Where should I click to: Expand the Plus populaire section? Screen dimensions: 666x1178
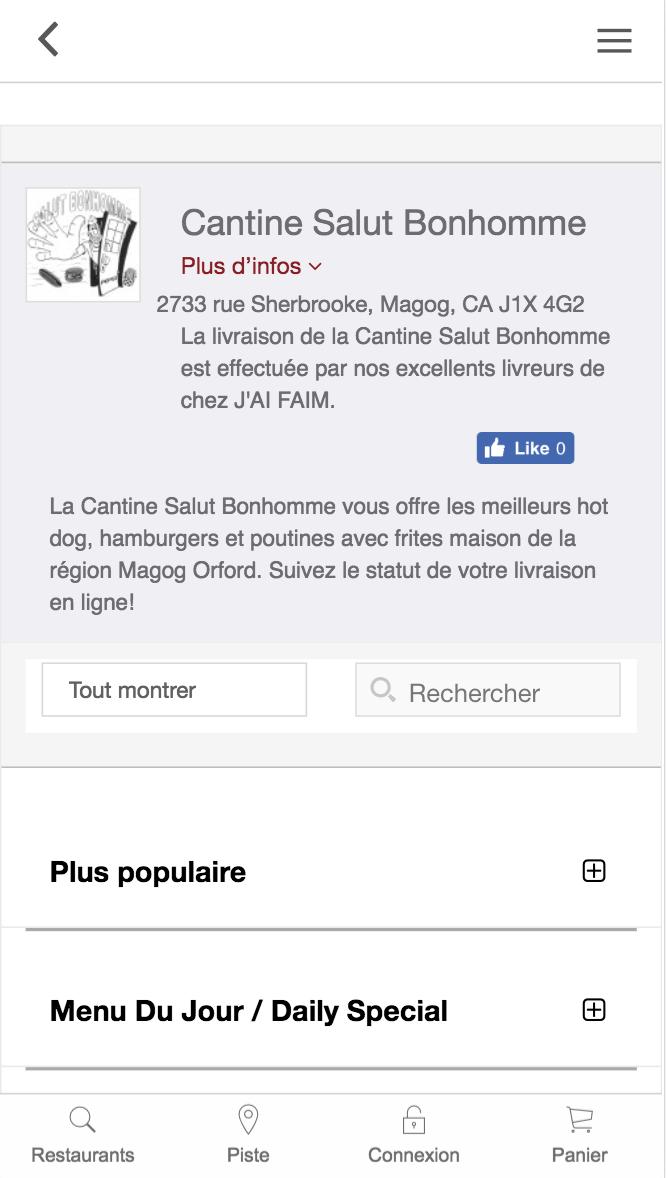pos(594,871)
